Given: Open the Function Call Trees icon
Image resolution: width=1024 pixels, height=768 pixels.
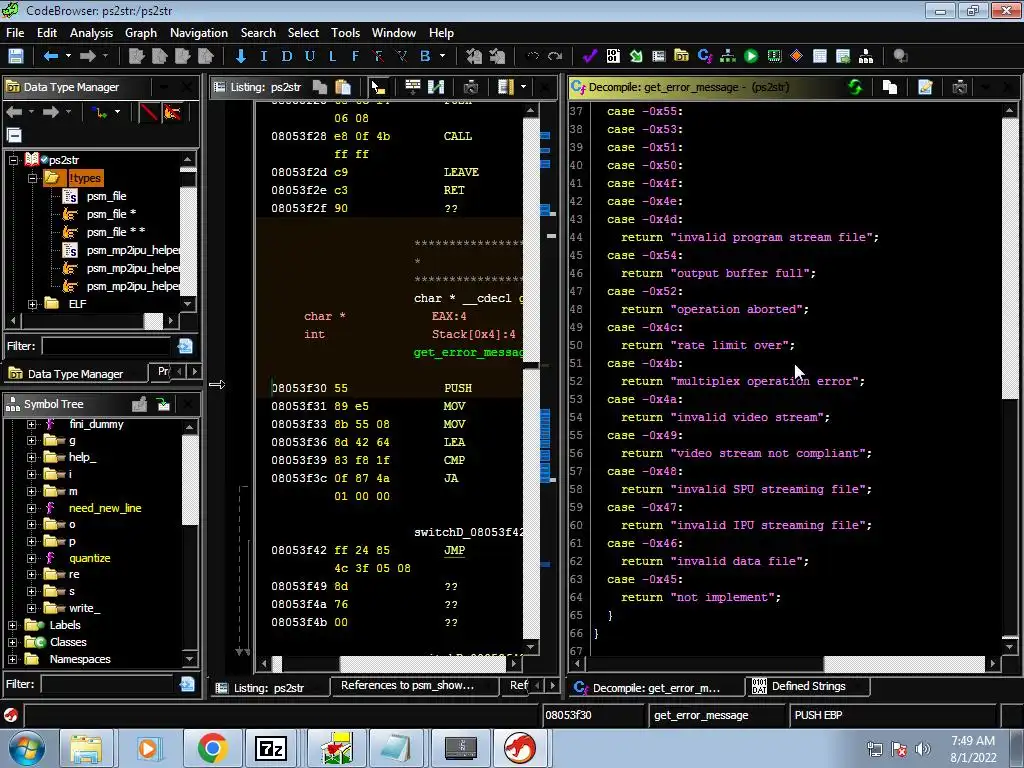Looking at the screenshot, I should 866,56.
